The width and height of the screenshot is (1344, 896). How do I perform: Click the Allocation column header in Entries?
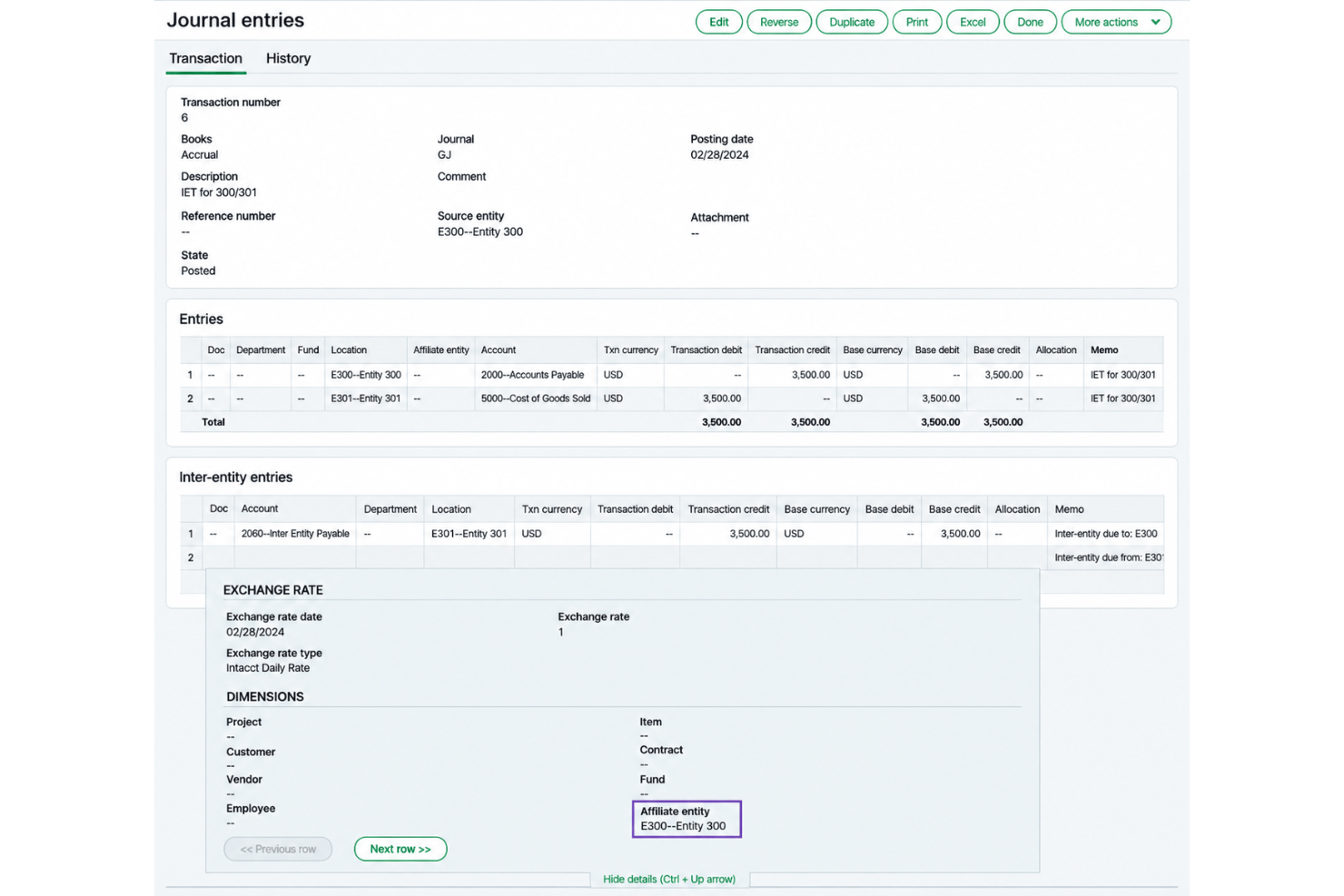click(1056, 350)
